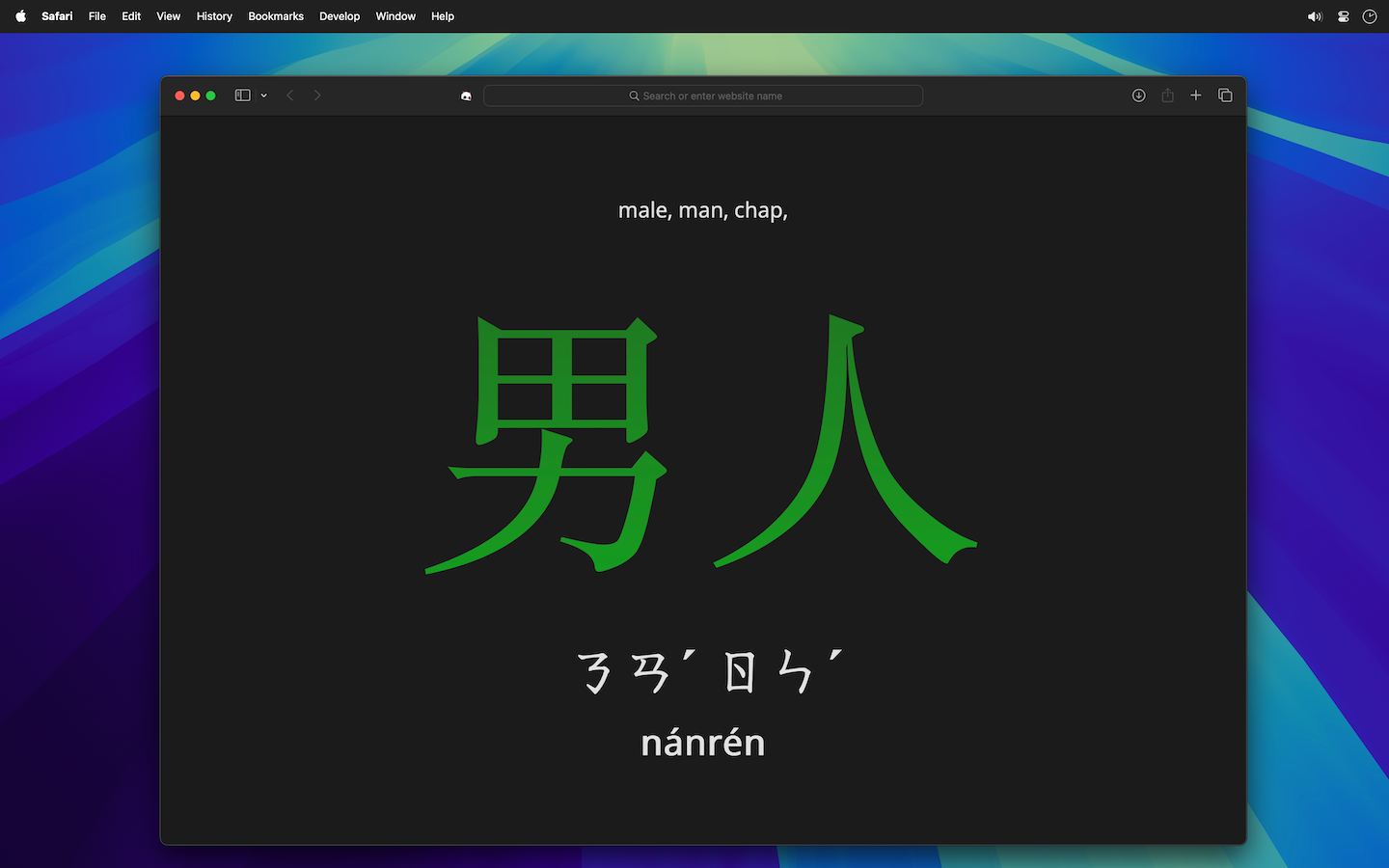The height and width of the screenshot is (868, 1389).
Task: Minimize the Safari window
Action: (195, 95)
